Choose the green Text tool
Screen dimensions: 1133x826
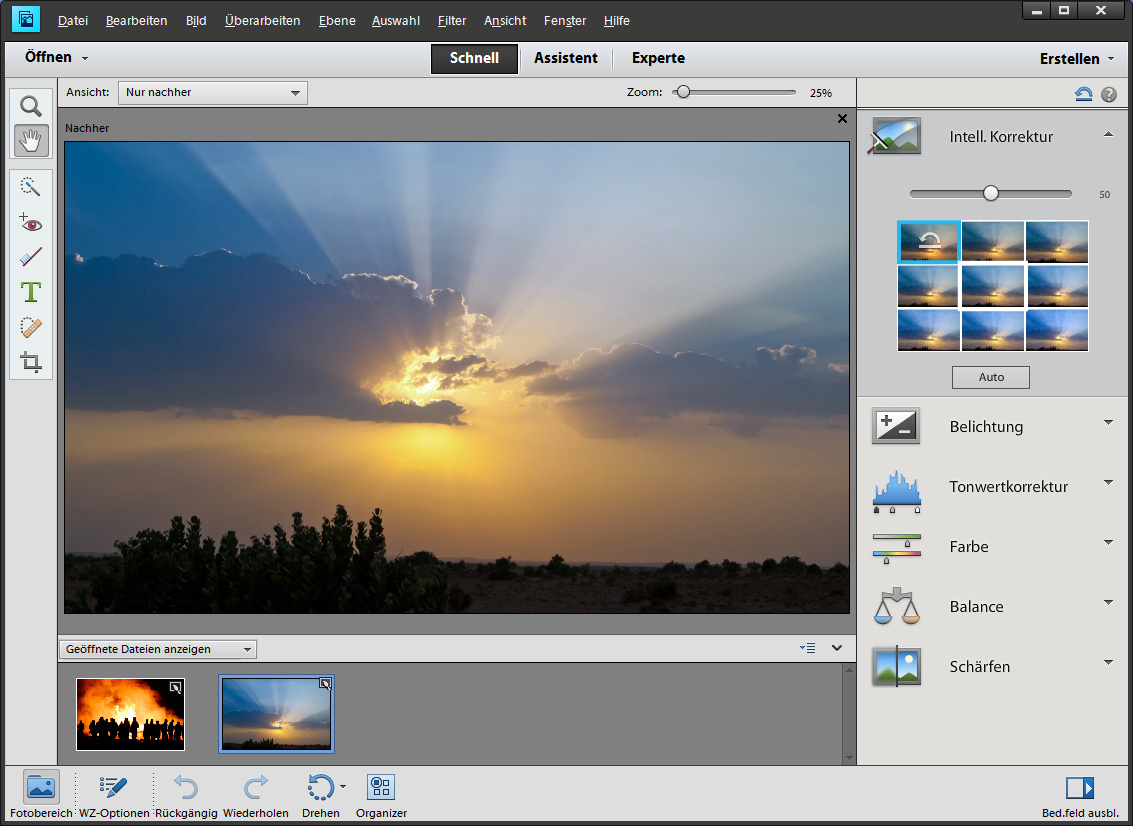tap(31, 292)
